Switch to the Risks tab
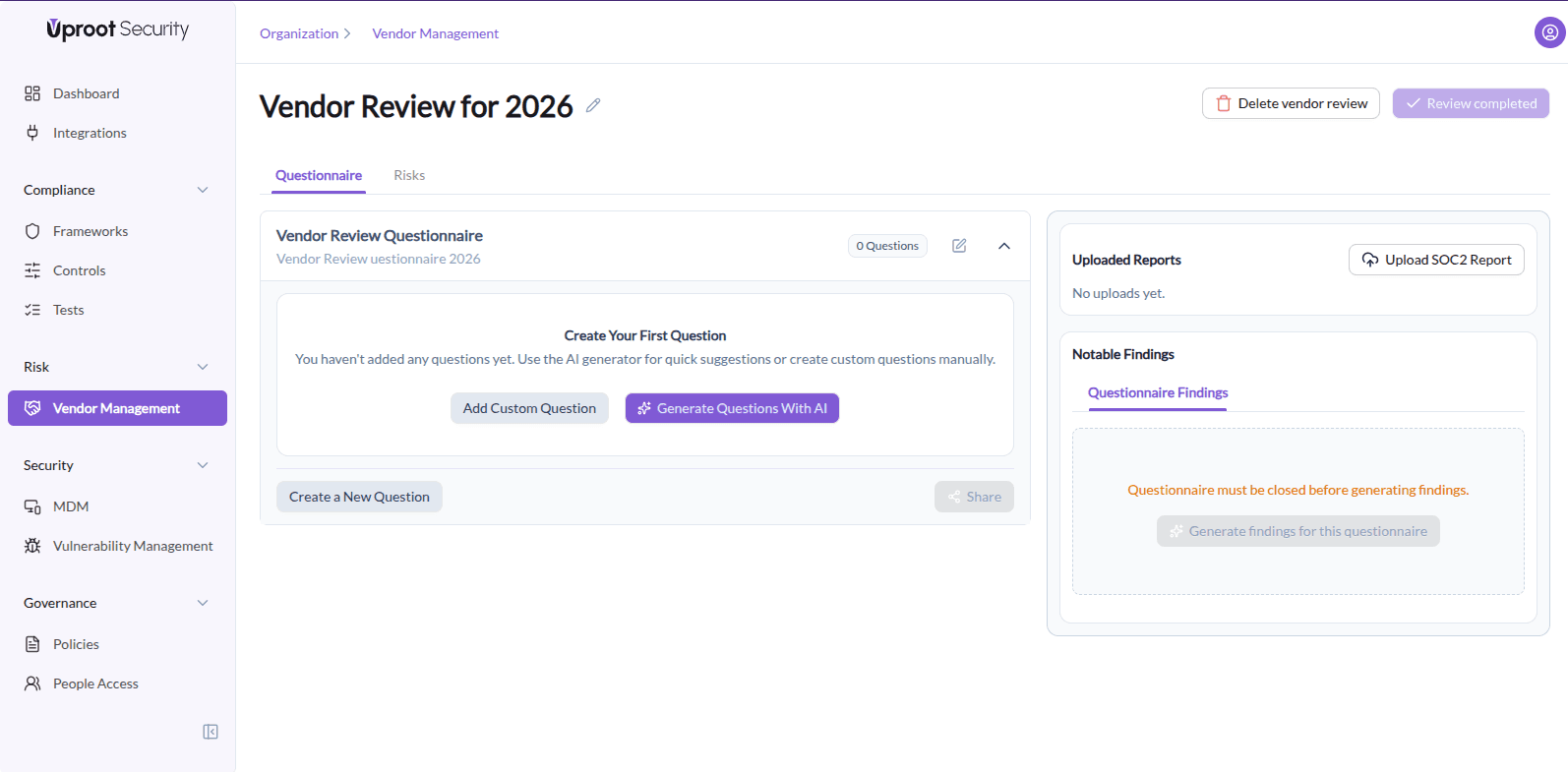Image resolution: width=1568 pixels, height=772 pixels. coord(409,175)
